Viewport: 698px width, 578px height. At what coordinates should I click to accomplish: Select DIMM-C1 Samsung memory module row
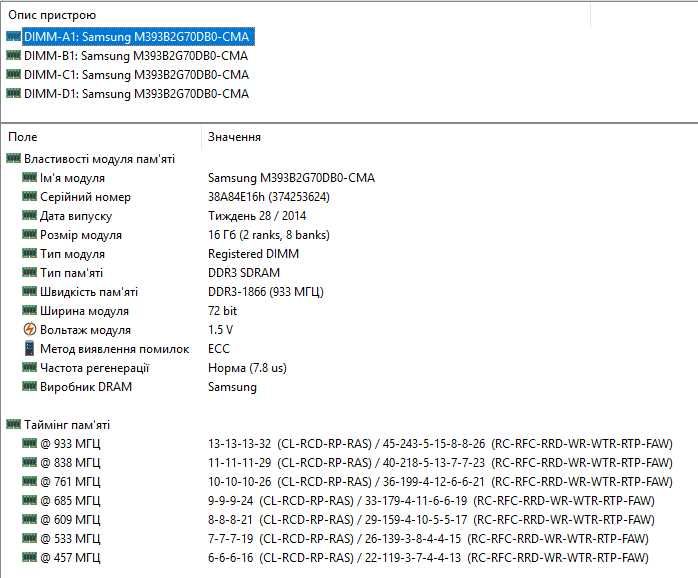[136, 75]
